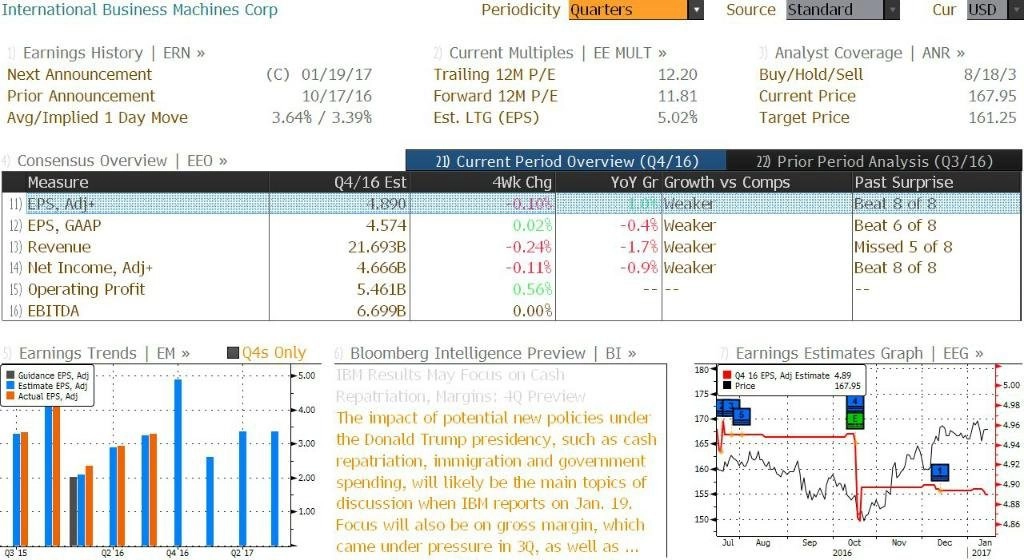
Task: Open the USD currency dropdown
Action: (x=994, y=10)
